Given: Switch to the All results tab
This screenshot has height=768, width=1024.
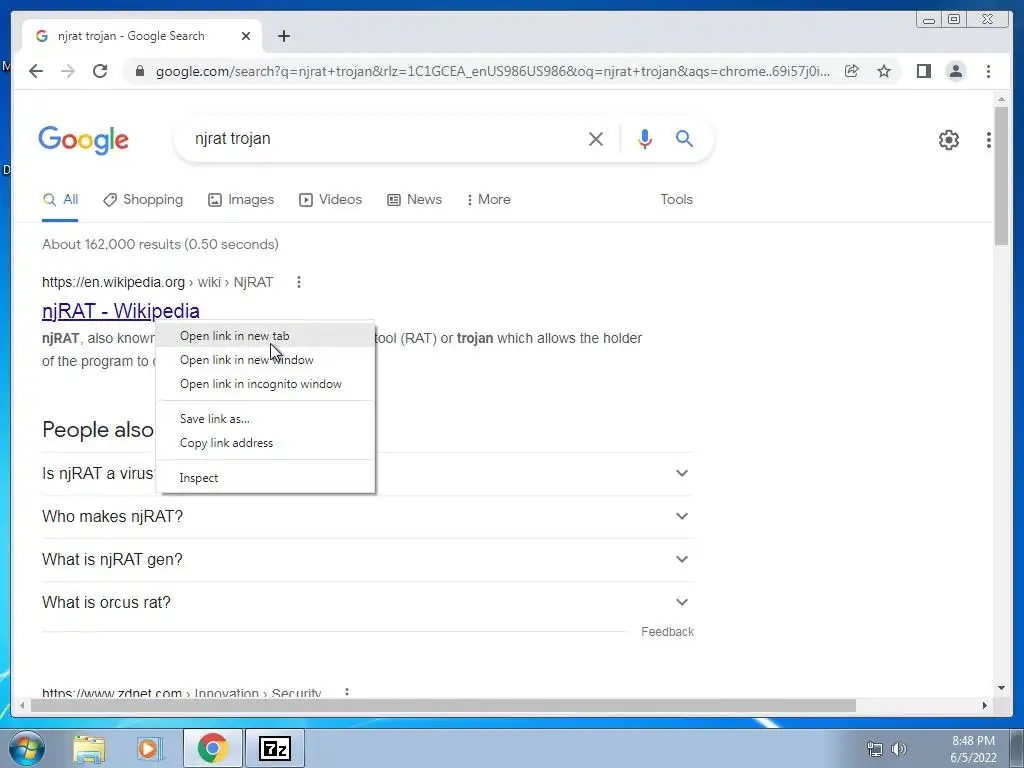Looking at the screenshot, I should 60,200.
